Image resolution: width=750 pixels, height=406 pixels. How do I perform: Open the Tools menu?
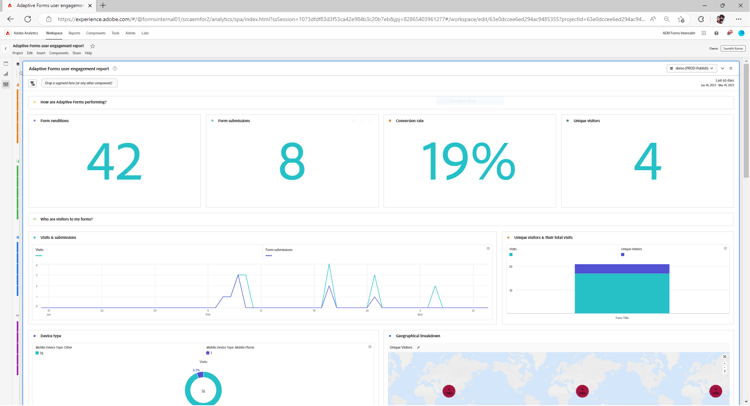[115, 33]
